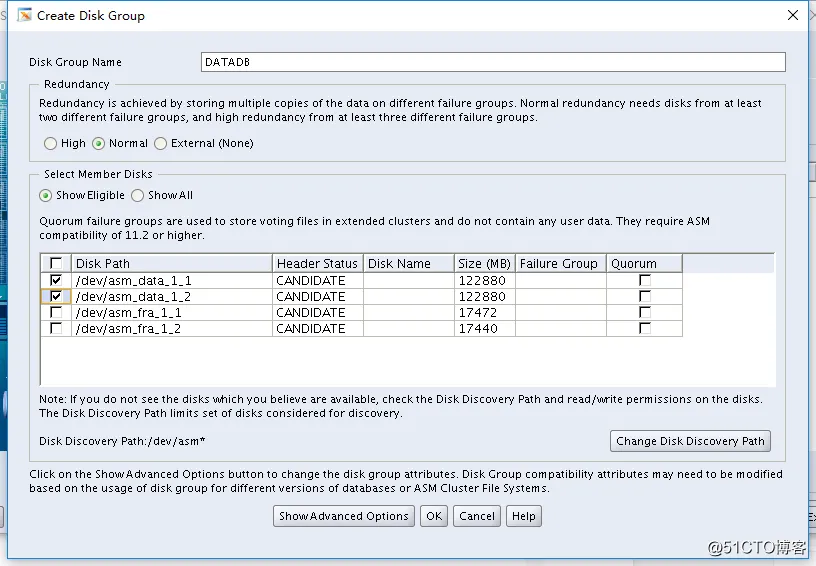Check the /dev/asm_fra_1_2 disk
The width and height of the screenshot is (816, 566).
[x=56, y=329]
